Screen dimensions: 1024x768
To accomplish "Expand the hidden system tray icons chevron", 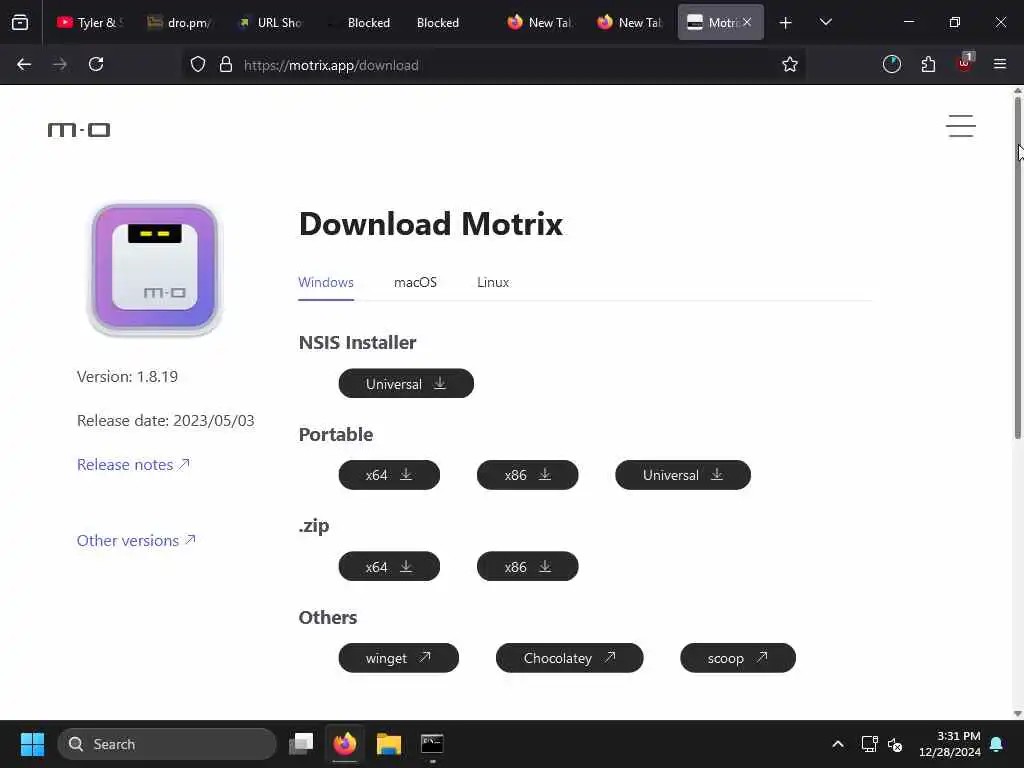I will pos(838,744).
